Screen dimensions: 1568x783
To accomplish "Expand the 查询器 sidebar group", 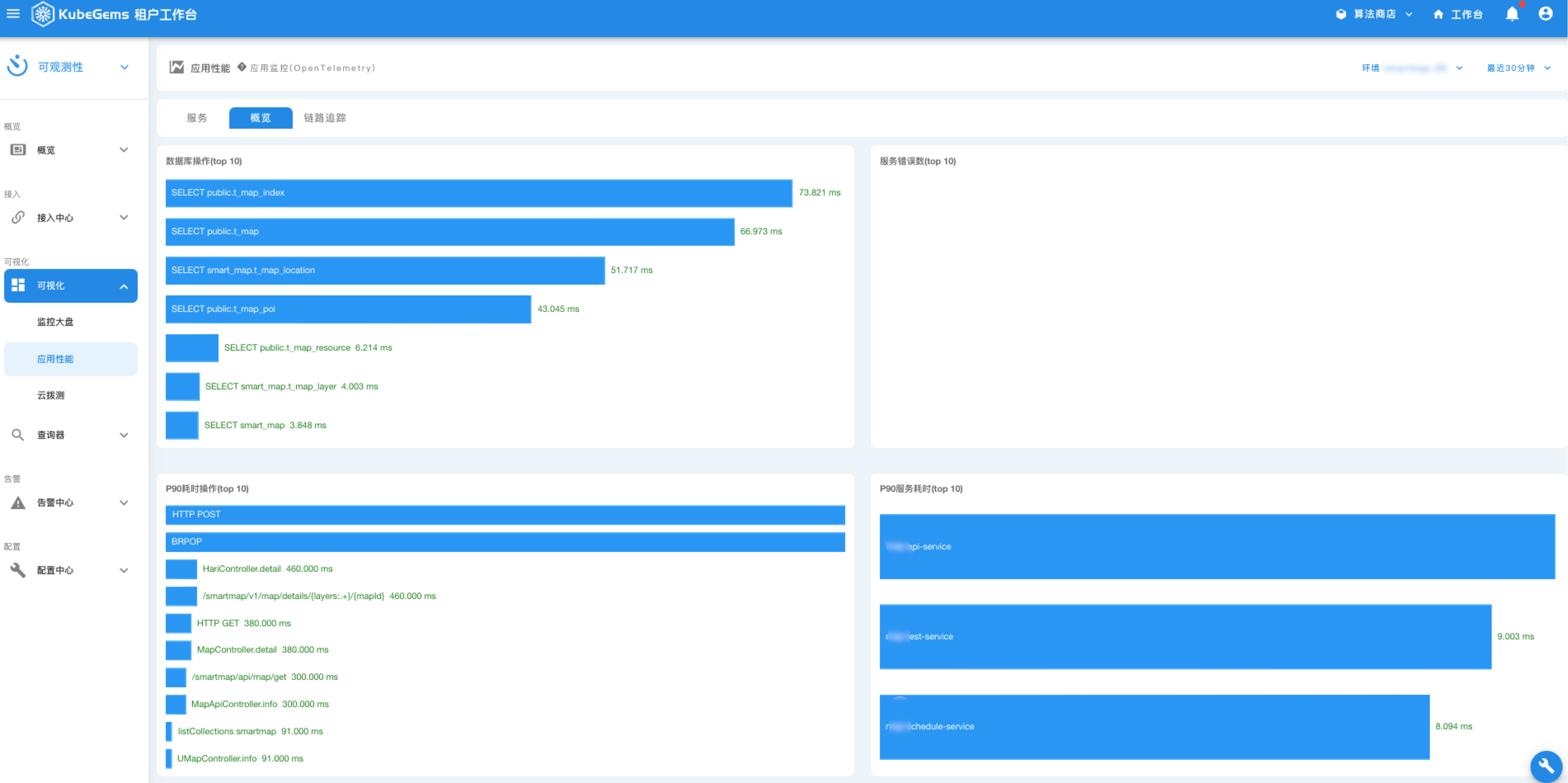I will [124, 435].
